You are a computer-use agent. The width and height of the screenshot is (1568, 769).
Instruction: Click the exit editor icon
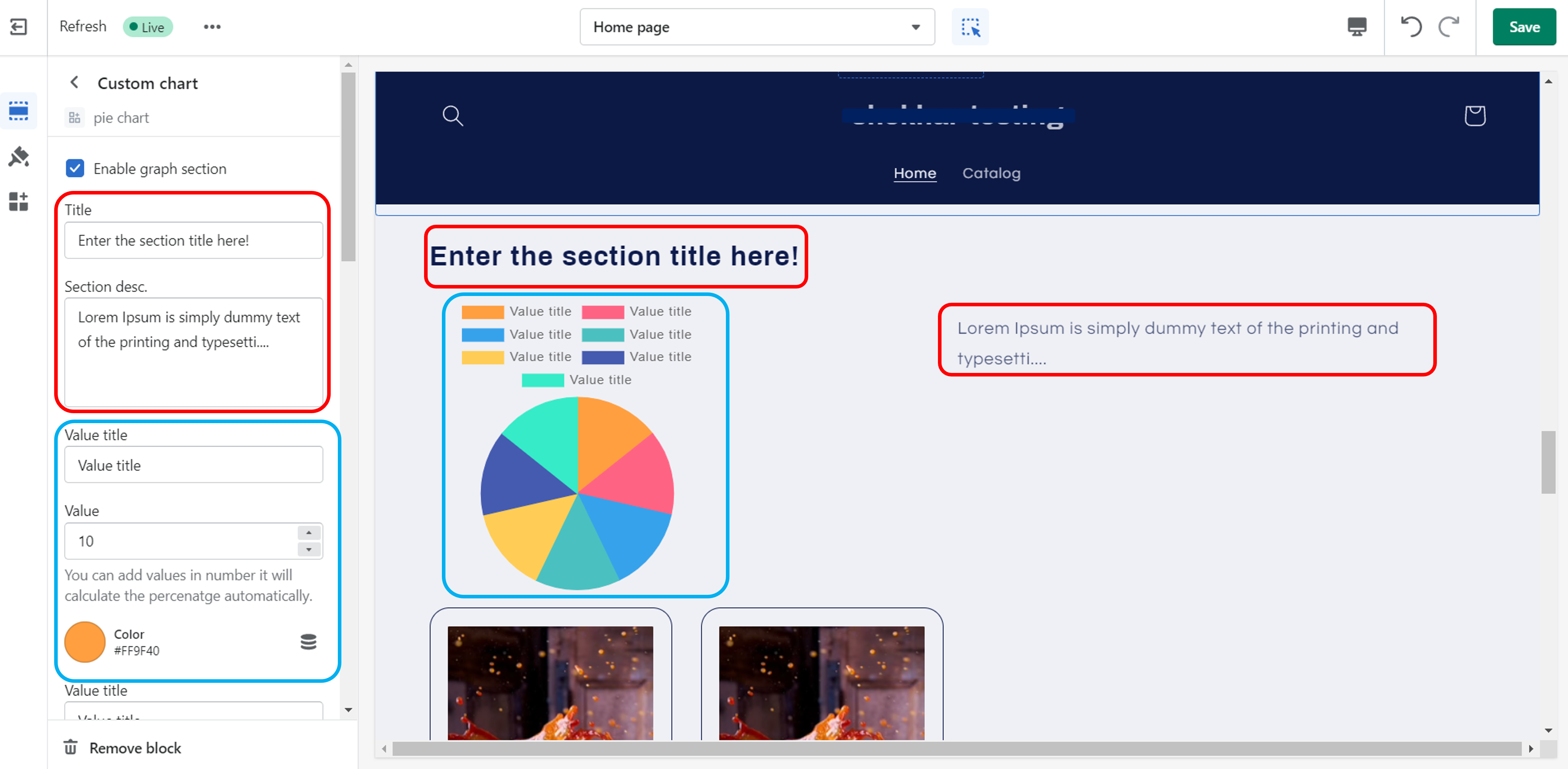[19, 27]
